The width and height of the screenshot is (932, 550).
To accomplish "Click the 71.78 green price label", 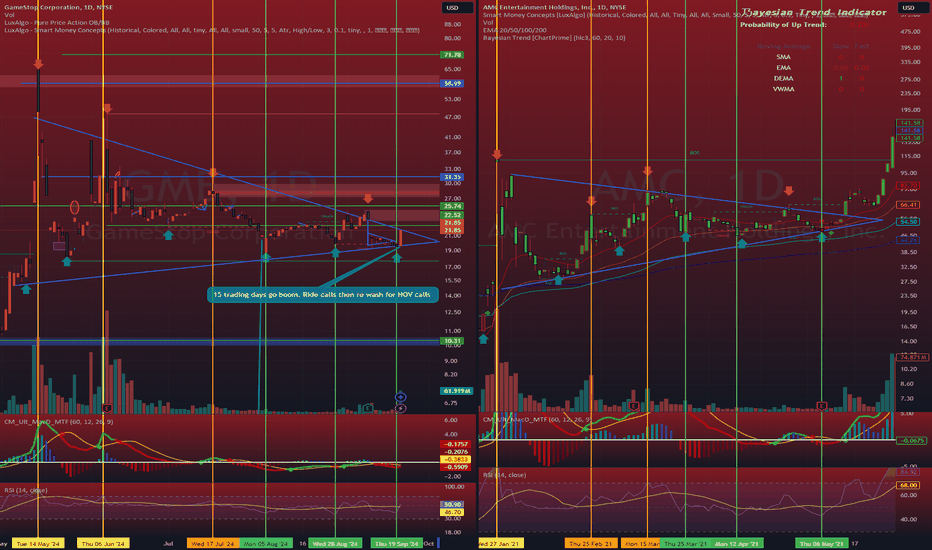I will click(x=452, y=55).
